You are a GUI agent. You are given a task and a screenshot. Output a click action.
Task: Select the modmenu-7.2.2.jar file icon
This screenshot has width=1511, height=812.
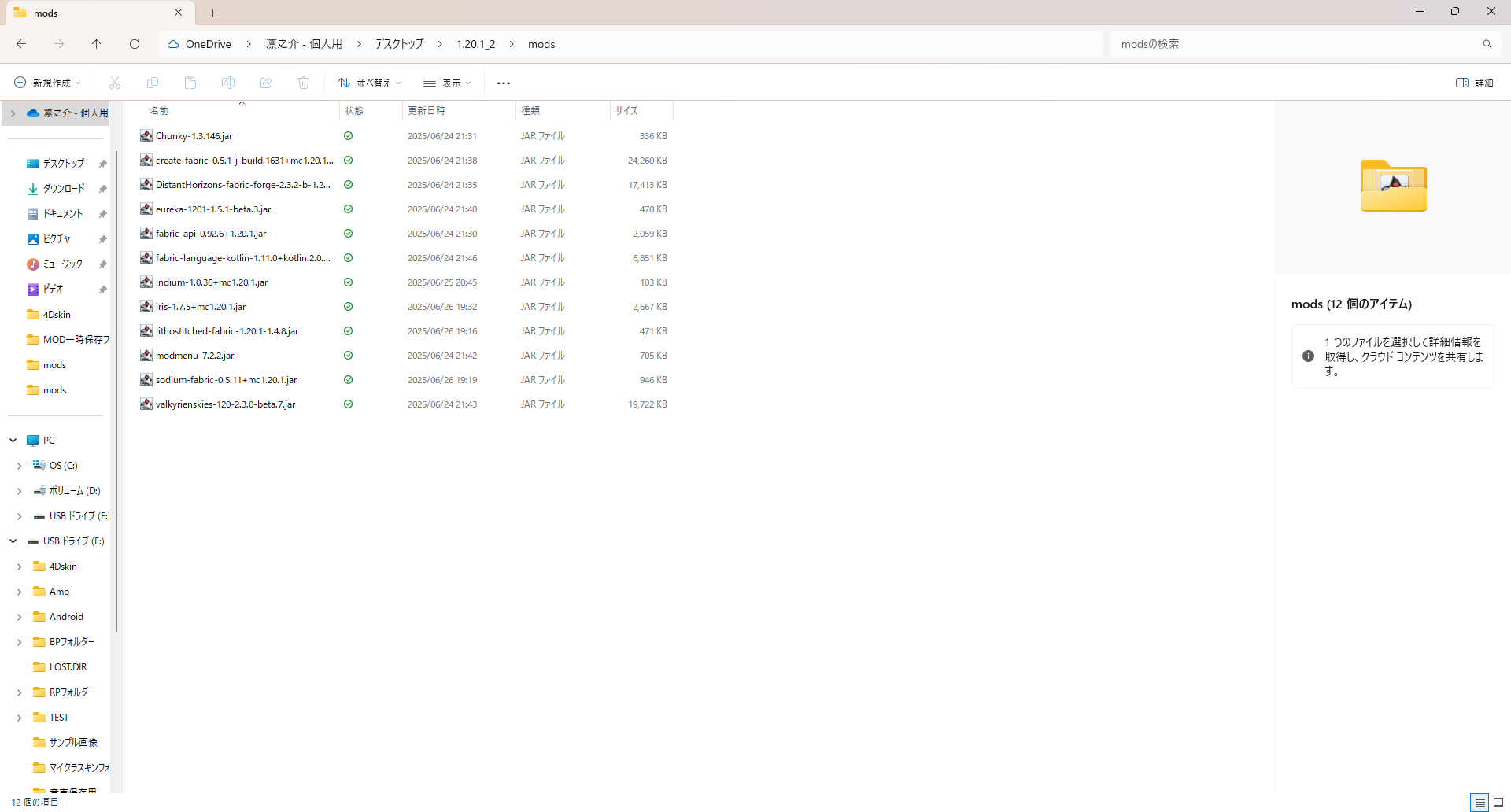click(146, 356)
